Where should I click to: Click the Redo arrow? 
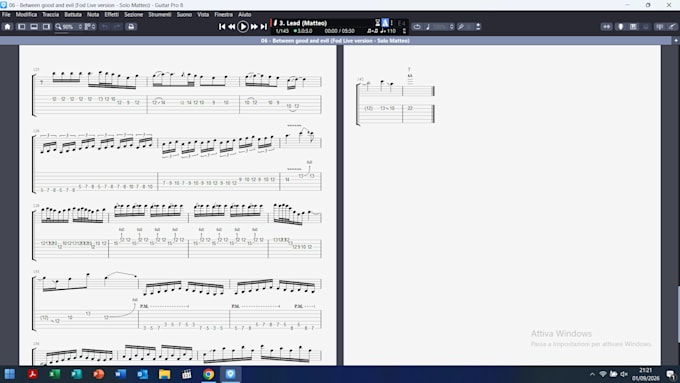[x=117, y=26]
